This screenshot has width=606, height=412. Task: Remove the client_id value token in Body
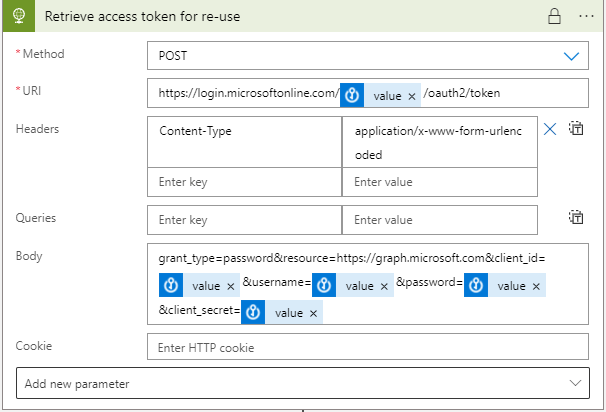(x=231, y=286)
